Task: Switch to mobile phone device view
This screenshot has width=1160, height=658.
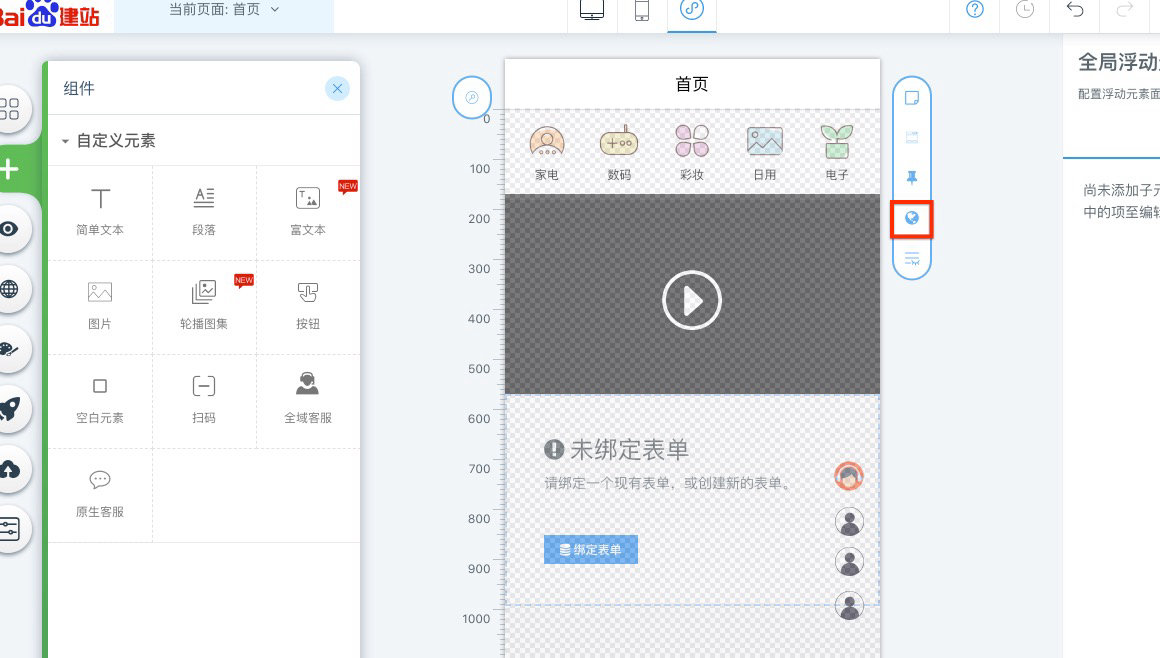Action: point(642,11)
